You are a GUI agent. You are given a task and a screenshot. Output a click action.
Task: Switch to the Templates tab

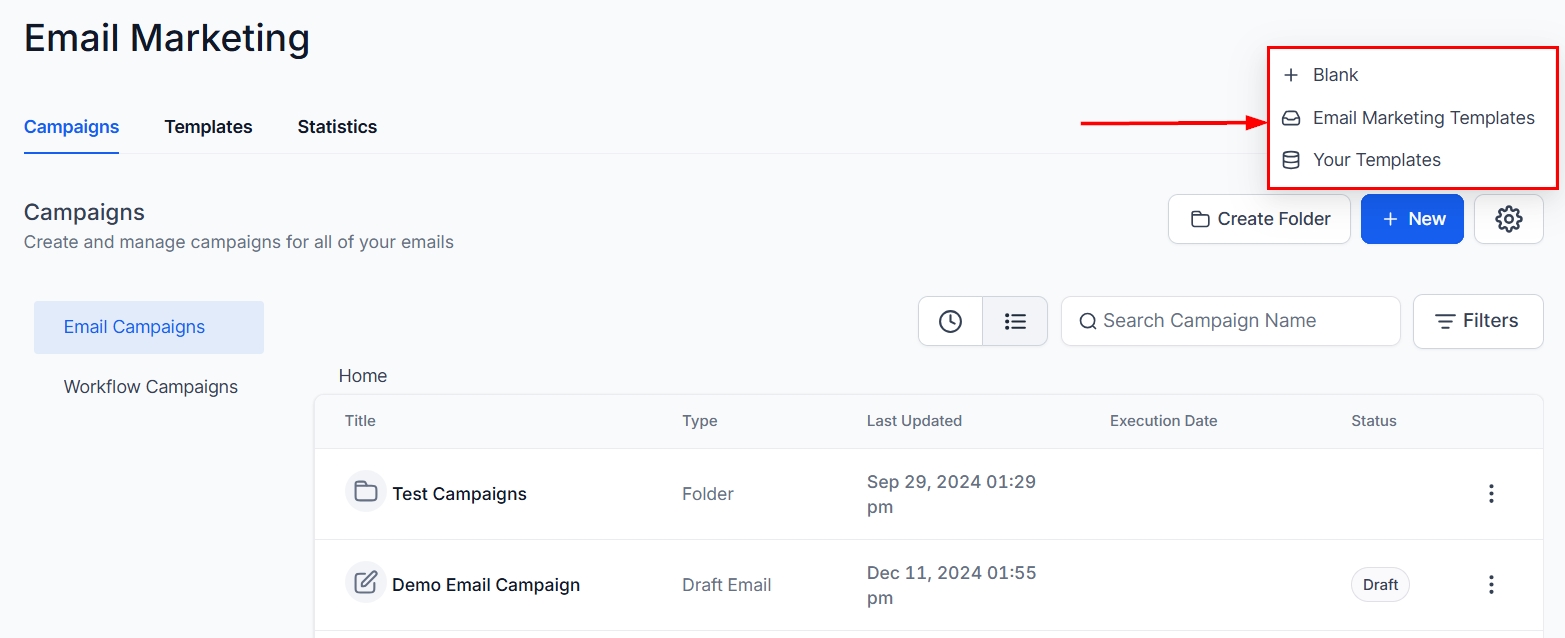click(208, 127)
